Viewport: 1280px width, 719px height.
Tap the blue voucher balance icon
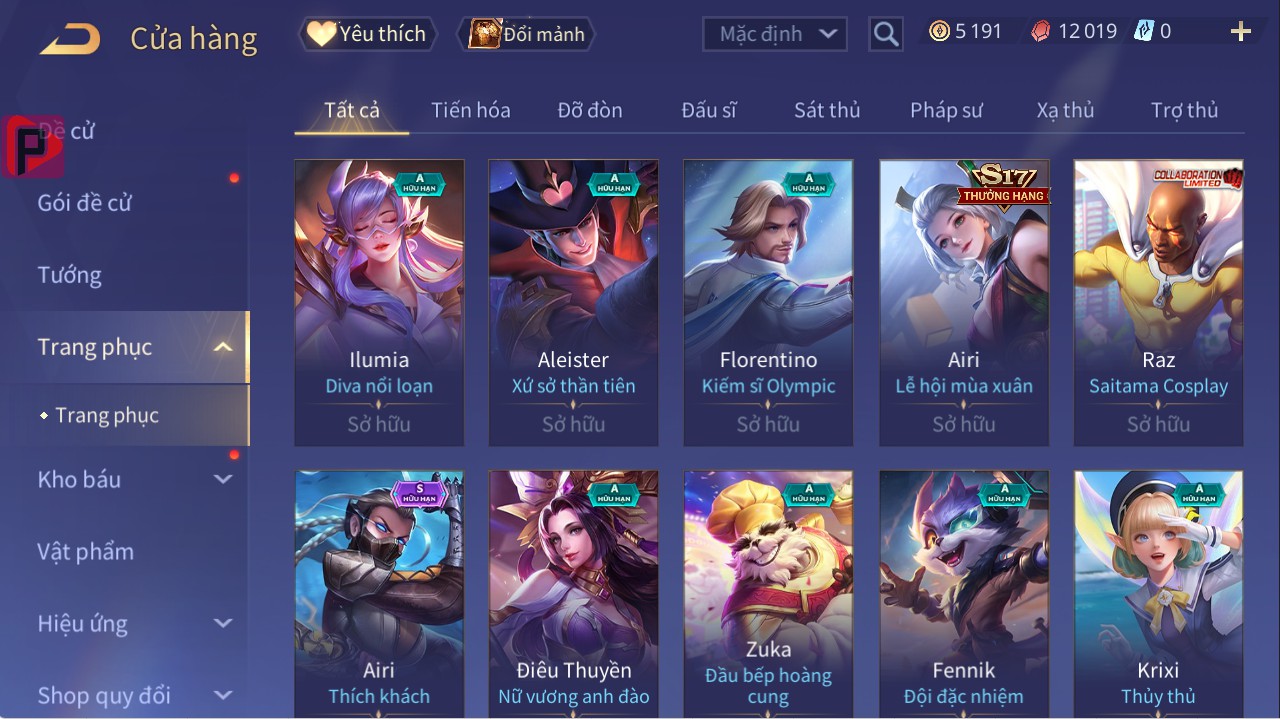click(x=1143, y=32)
